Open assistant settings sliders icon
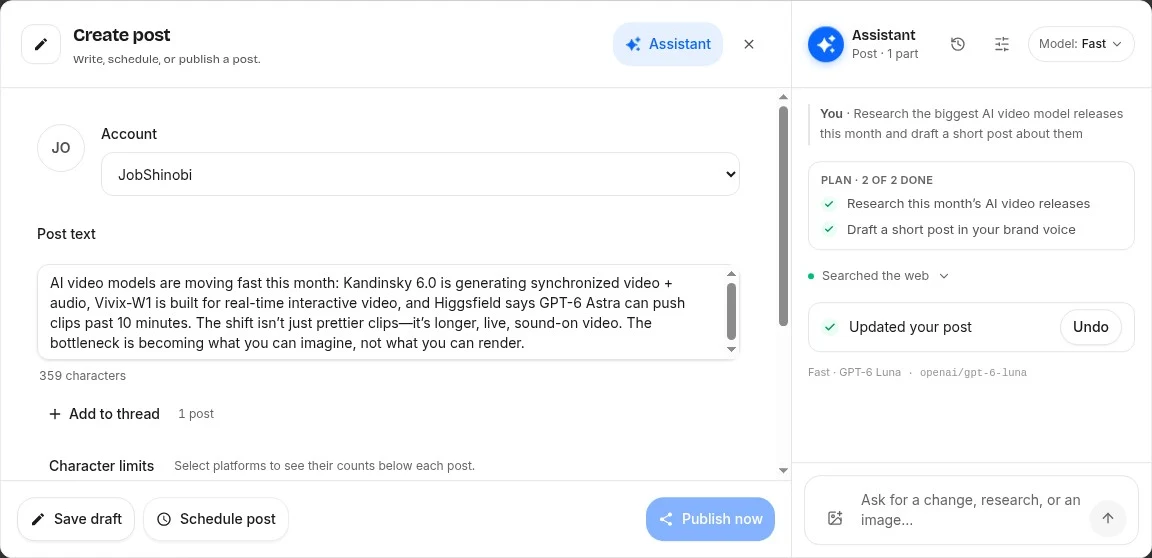1152x558 pixels. coord(1002,44)
